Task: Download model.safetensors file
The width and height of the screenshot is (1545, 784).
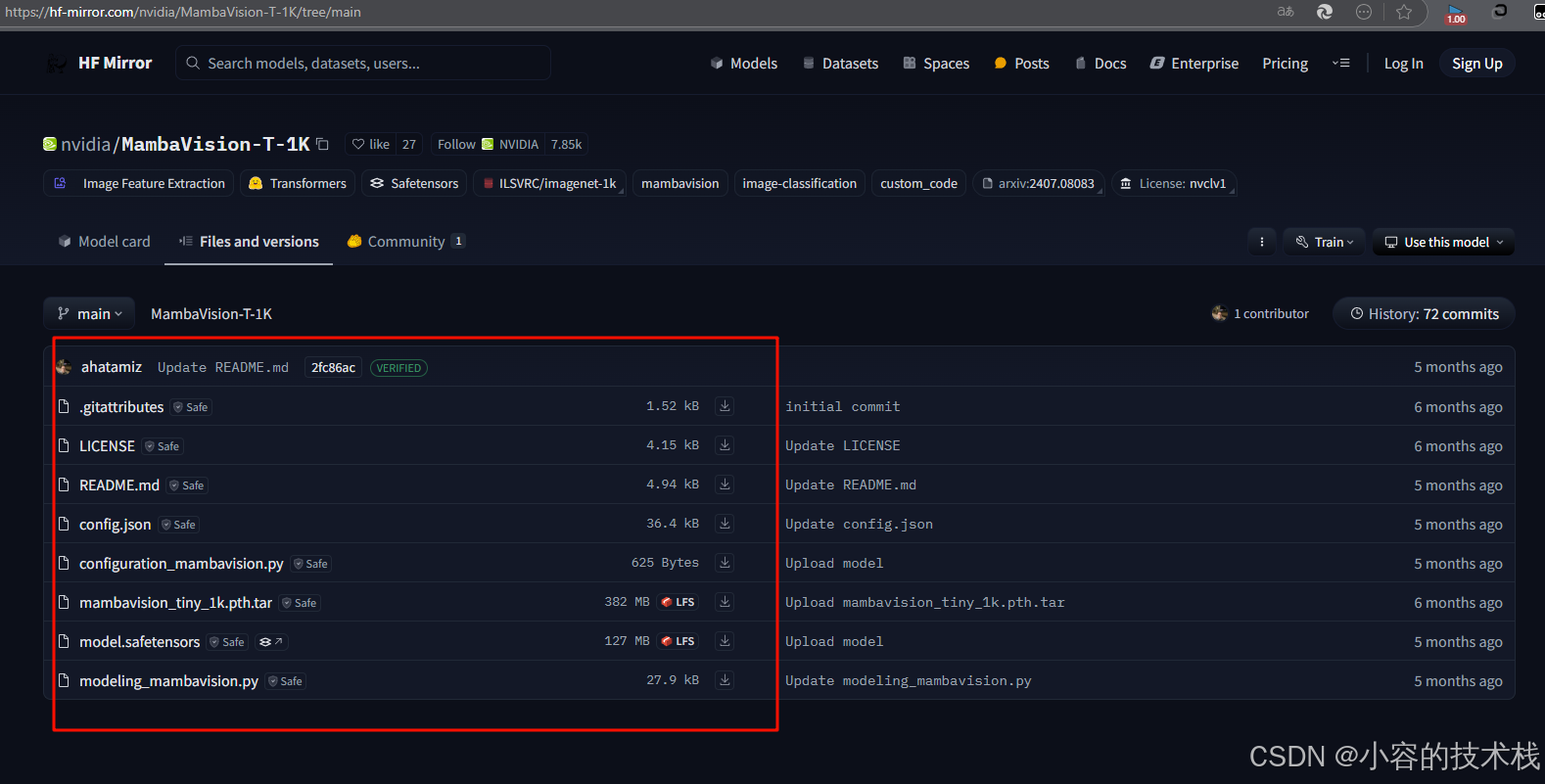Action: point(725,641)
